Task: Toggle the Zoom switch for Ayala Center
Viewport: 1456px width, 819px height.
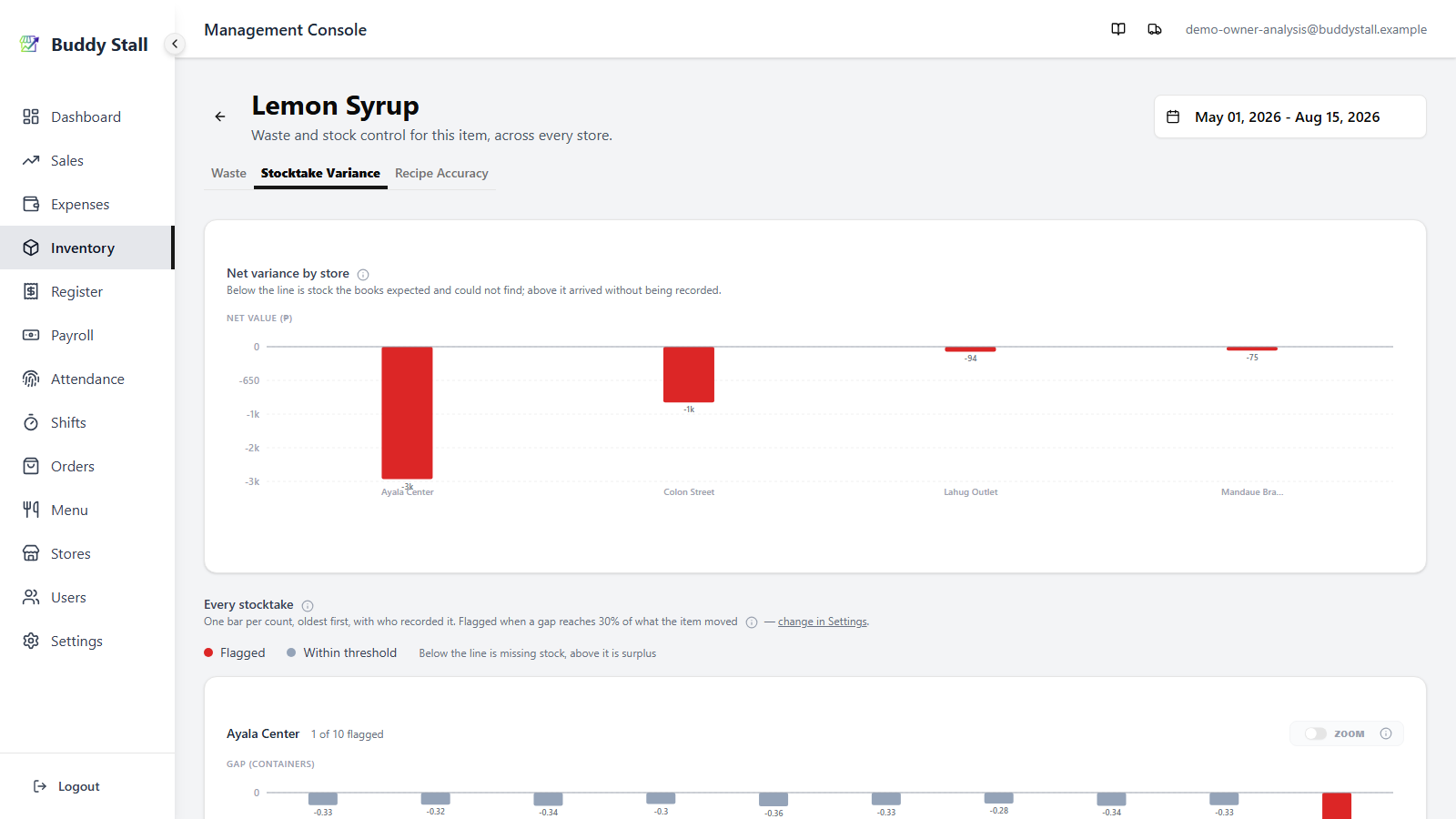Action: 1316,733
